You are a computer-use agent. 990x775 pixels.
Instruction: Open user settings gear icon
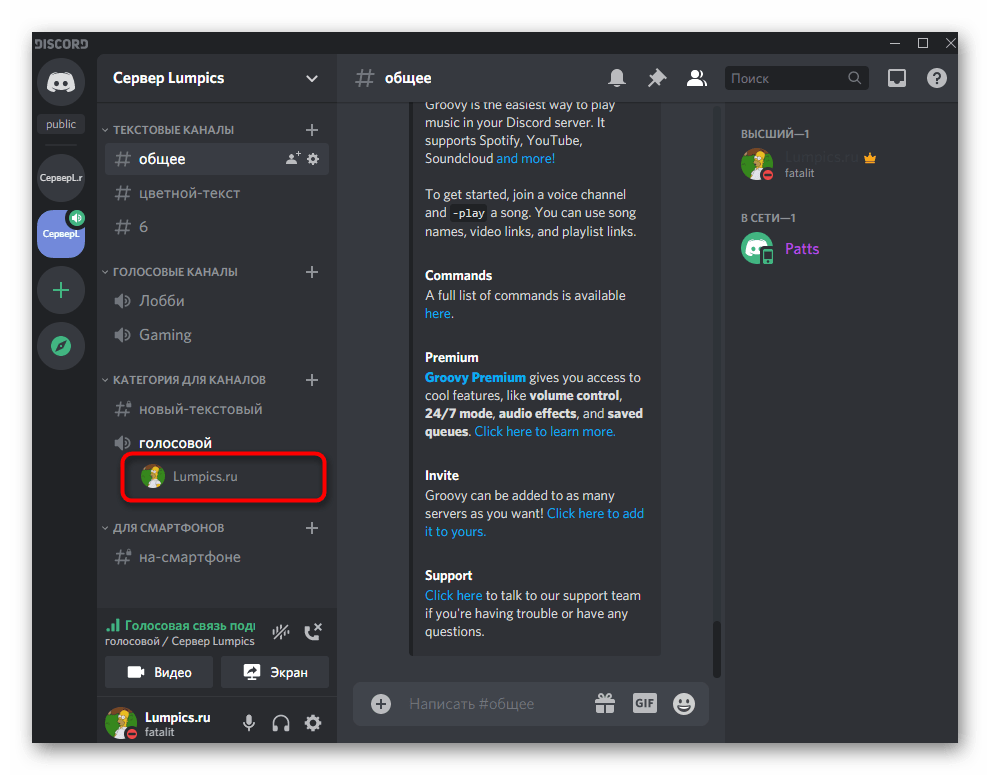[313, 723]
